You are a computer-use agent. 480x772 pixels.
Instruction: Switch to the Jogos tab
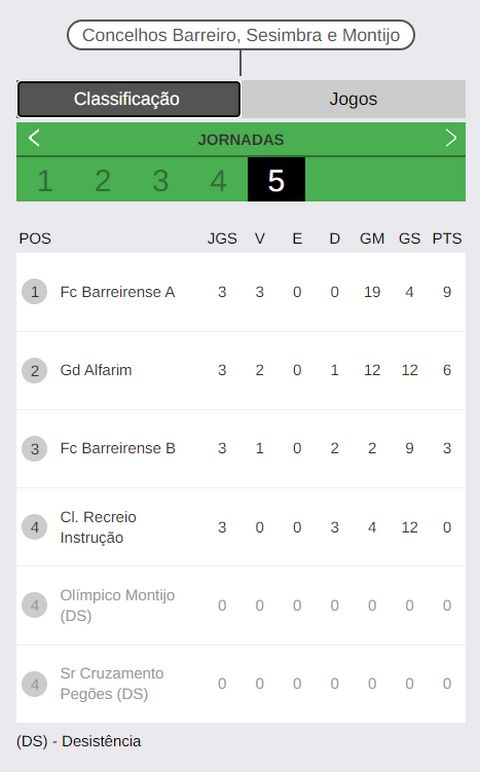[x=353, y=99]
